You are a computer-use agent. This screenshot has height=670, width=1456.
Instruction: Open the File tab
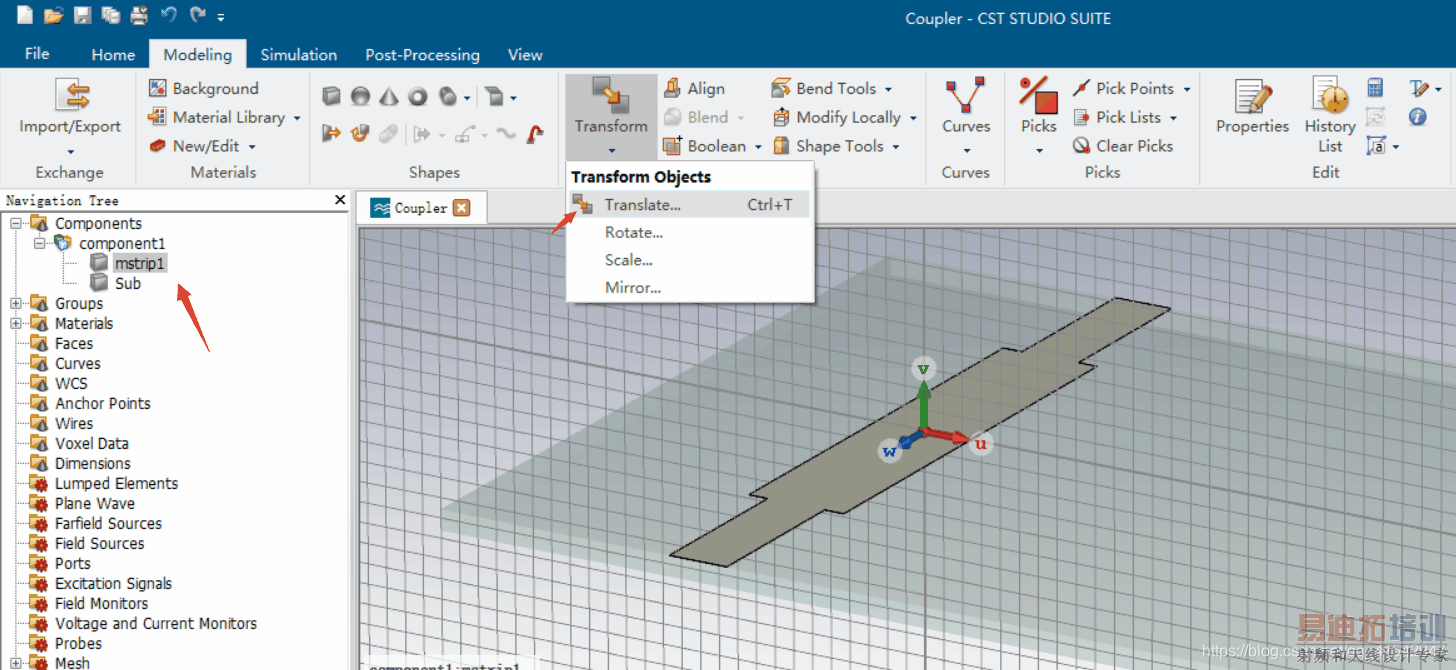(x=37, y=54)
